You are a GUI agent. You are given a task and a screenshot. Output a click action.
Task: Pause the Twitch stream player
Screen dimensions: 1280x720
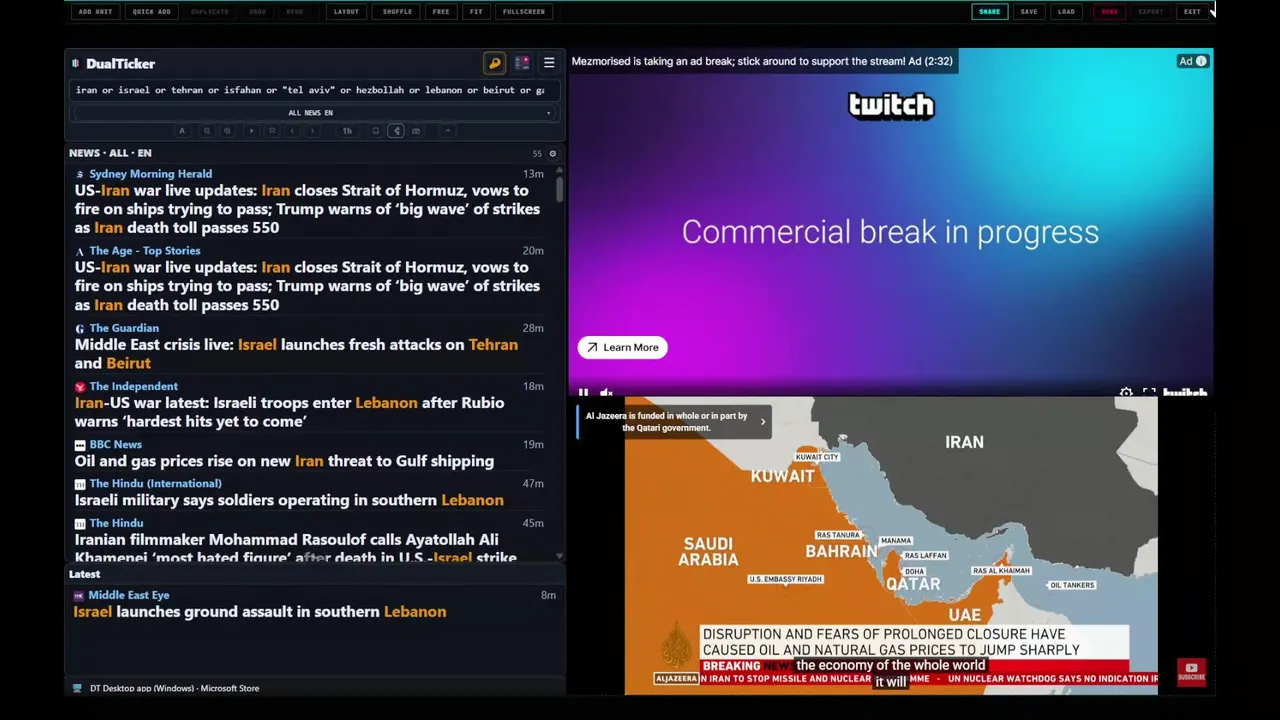(x=583, y=393)
